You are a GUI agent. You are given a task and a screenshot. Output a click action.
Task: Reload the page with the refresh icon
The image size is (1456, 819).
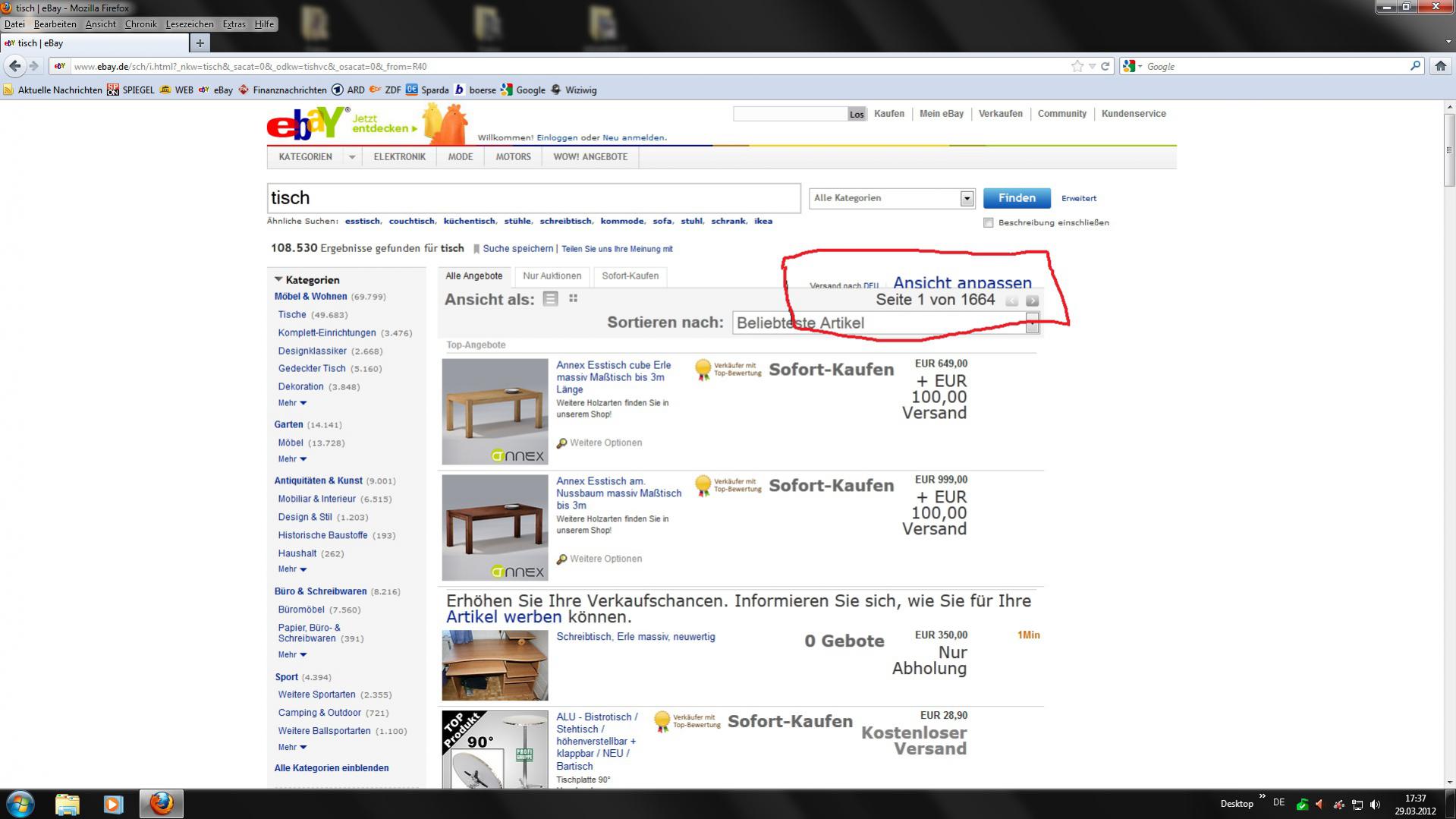(x=1105, y=66)
